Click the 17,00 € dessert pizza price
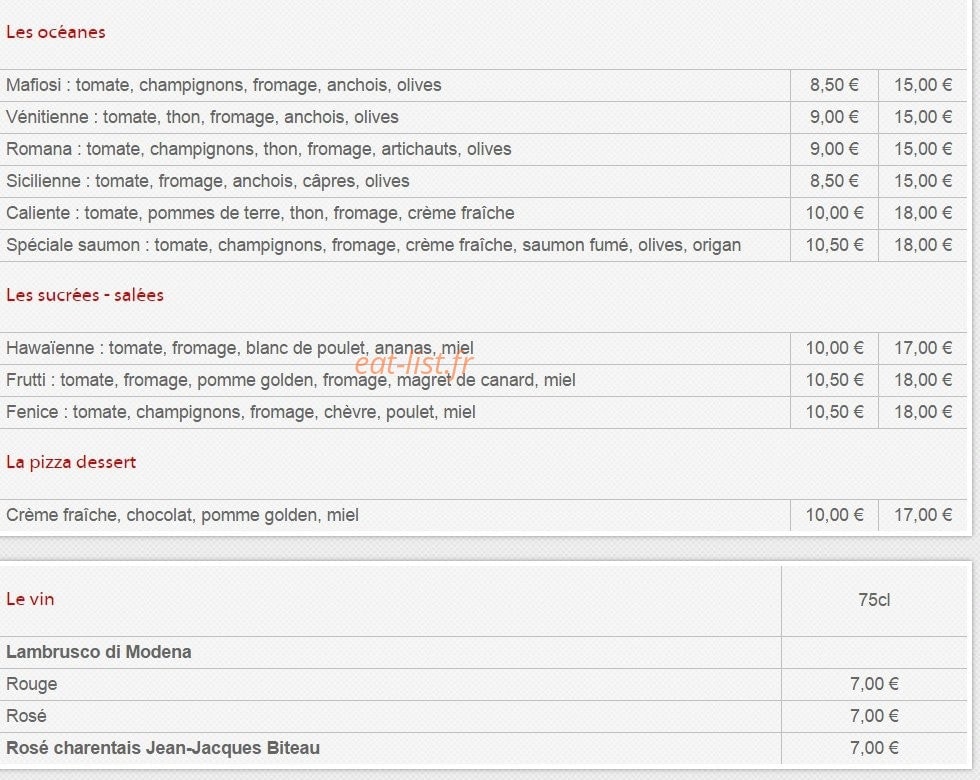The height and width of the screenshot is (780, 980). click(x=922, y=515)
